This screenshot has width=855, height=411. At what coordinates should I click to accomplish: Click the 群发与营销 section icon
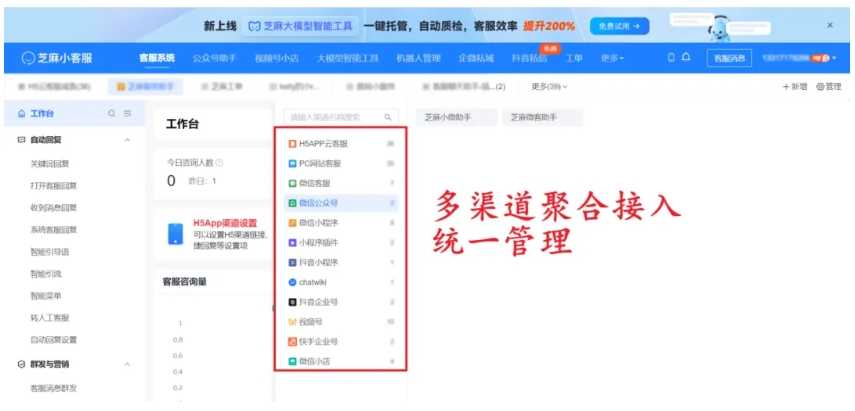click(x=21, y=364)
